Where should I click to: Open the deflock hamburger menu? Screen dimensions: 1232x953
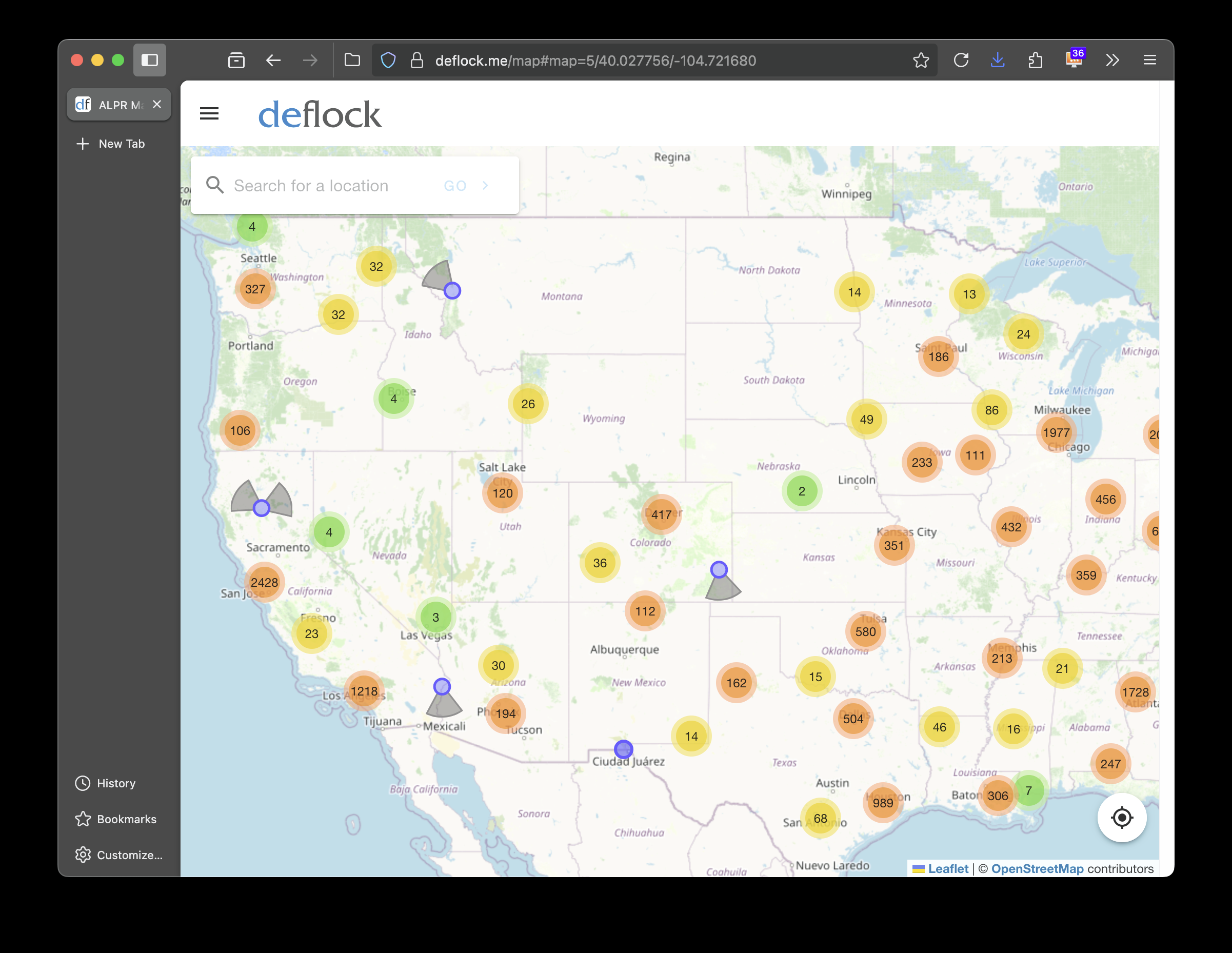coord(209,114)
